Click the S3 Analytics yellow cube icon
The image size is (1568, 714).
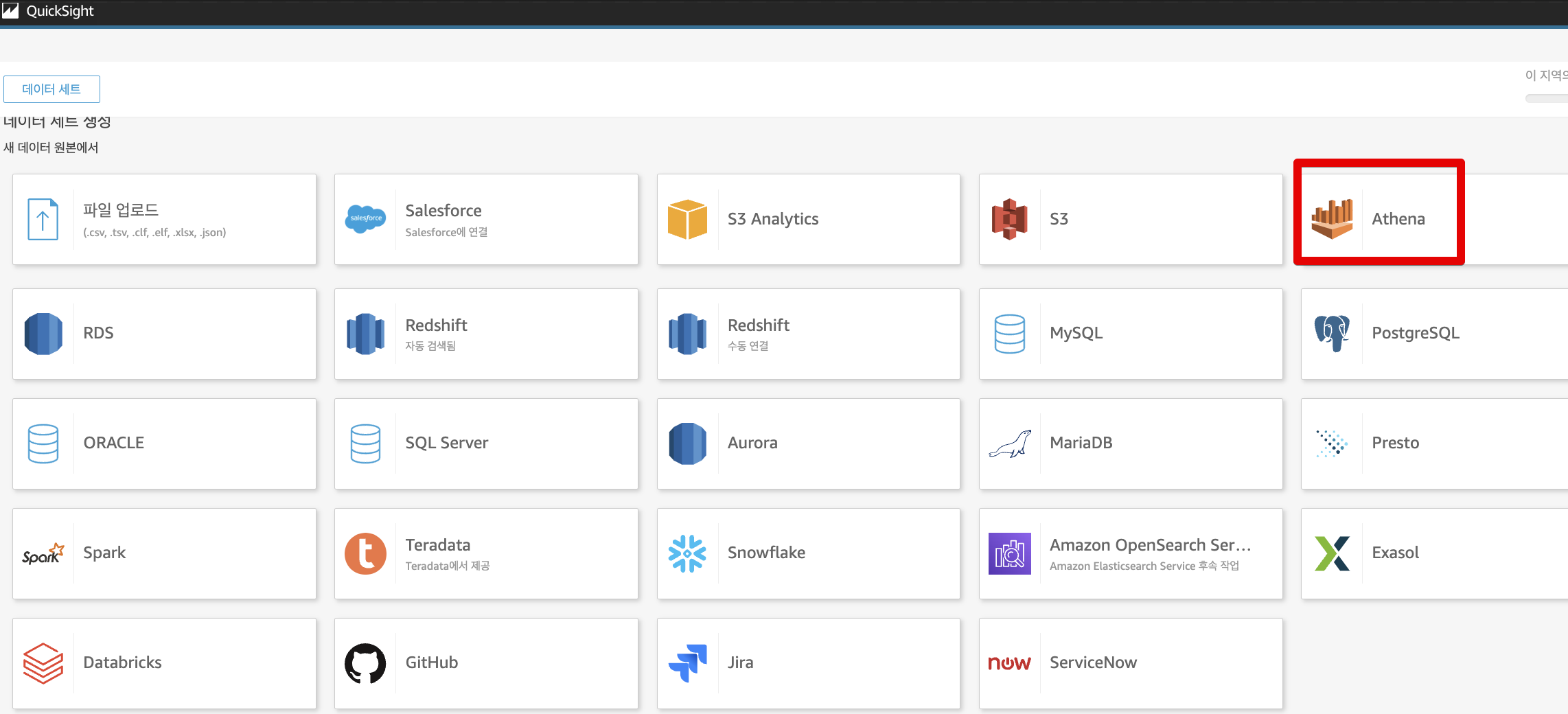tap(687, 219)
